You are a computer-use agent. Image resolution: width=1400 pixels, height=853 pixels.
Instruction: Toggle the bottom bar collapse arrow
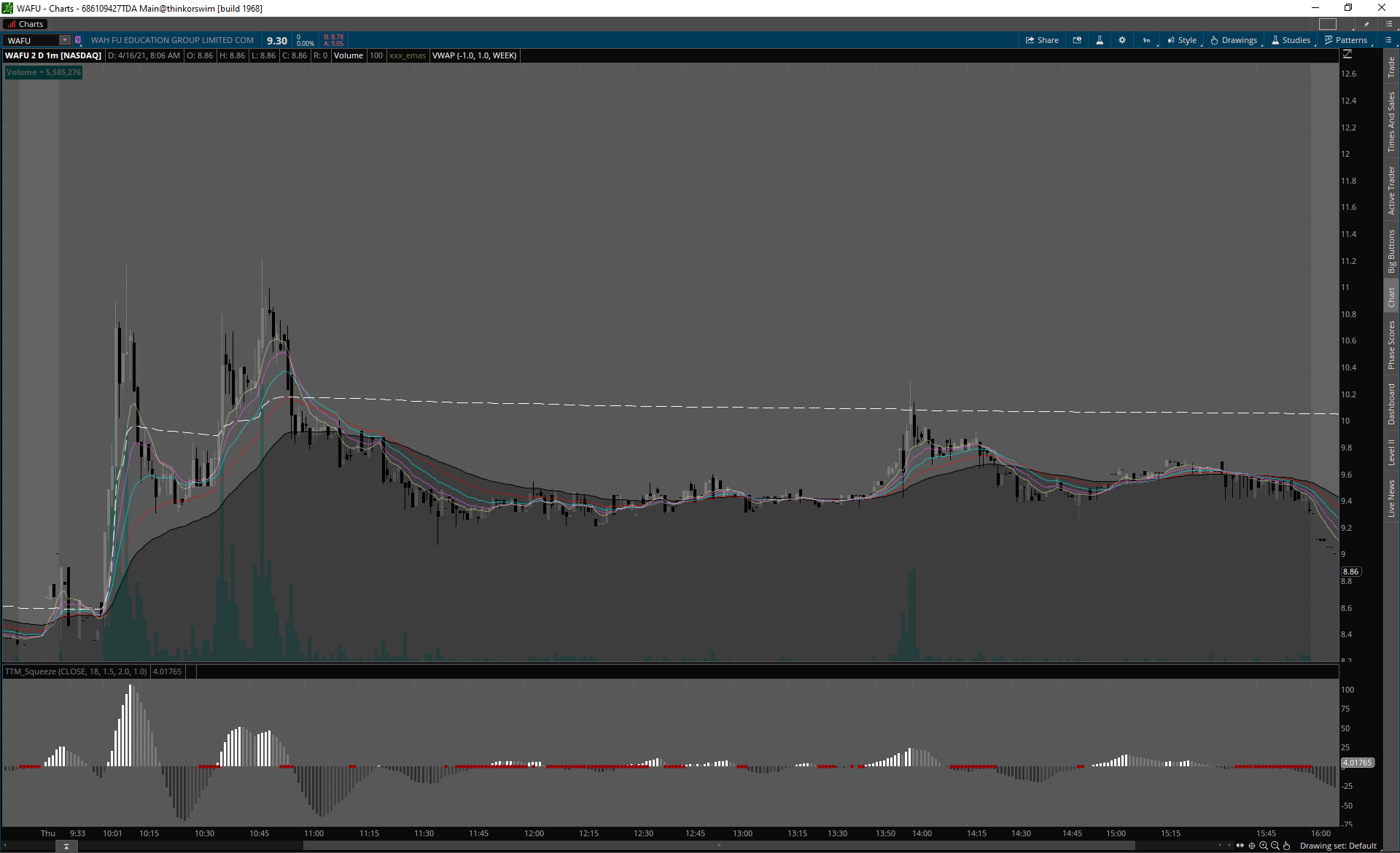(66, 846)
